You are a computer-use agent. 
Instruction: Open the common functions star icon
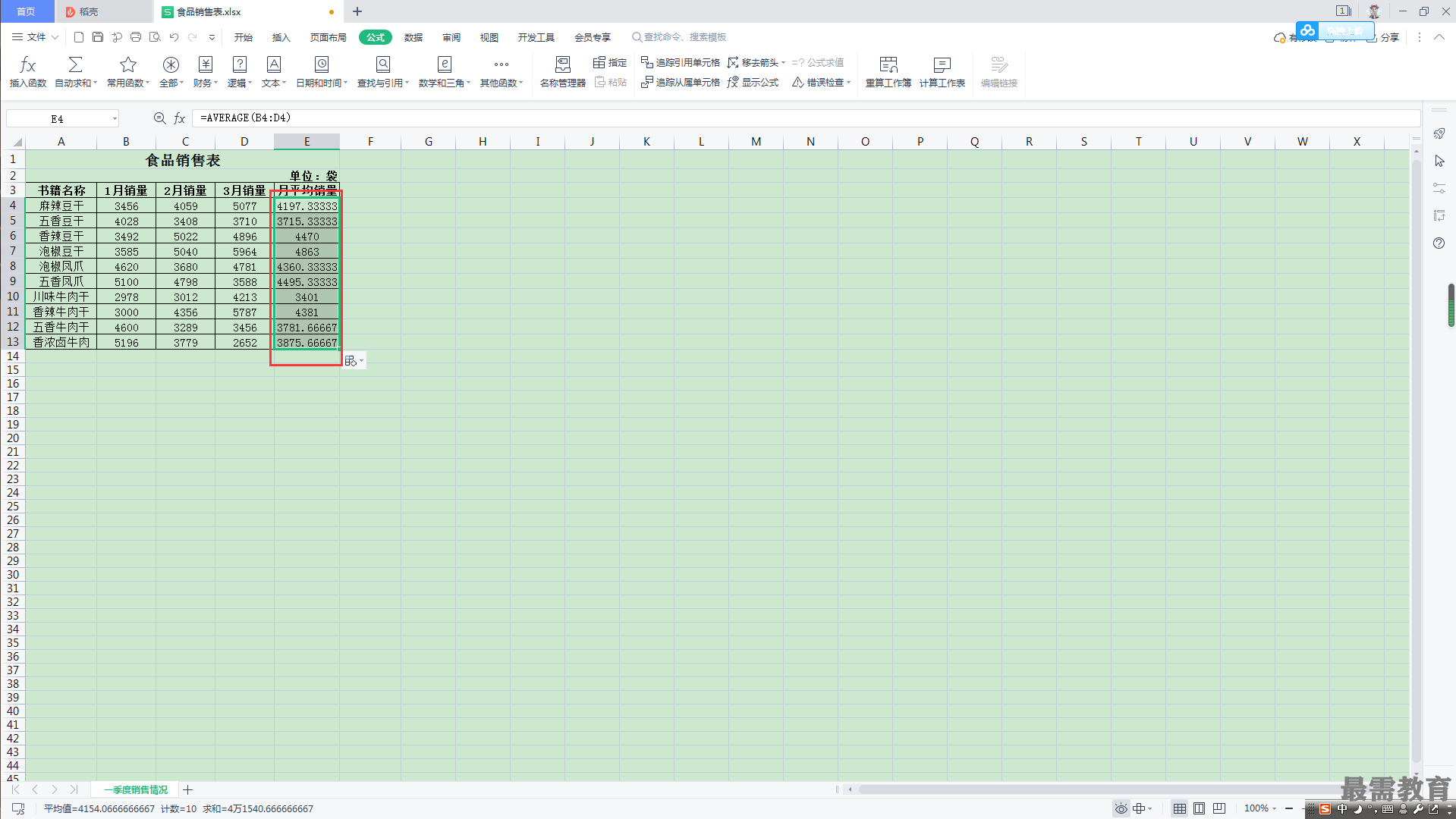[128, 65]
